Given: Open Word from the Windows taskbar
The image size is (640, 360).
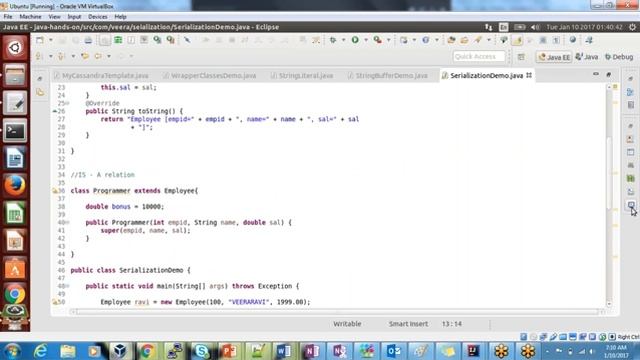Looking at the screenshot, I should [x=284, y=351].
